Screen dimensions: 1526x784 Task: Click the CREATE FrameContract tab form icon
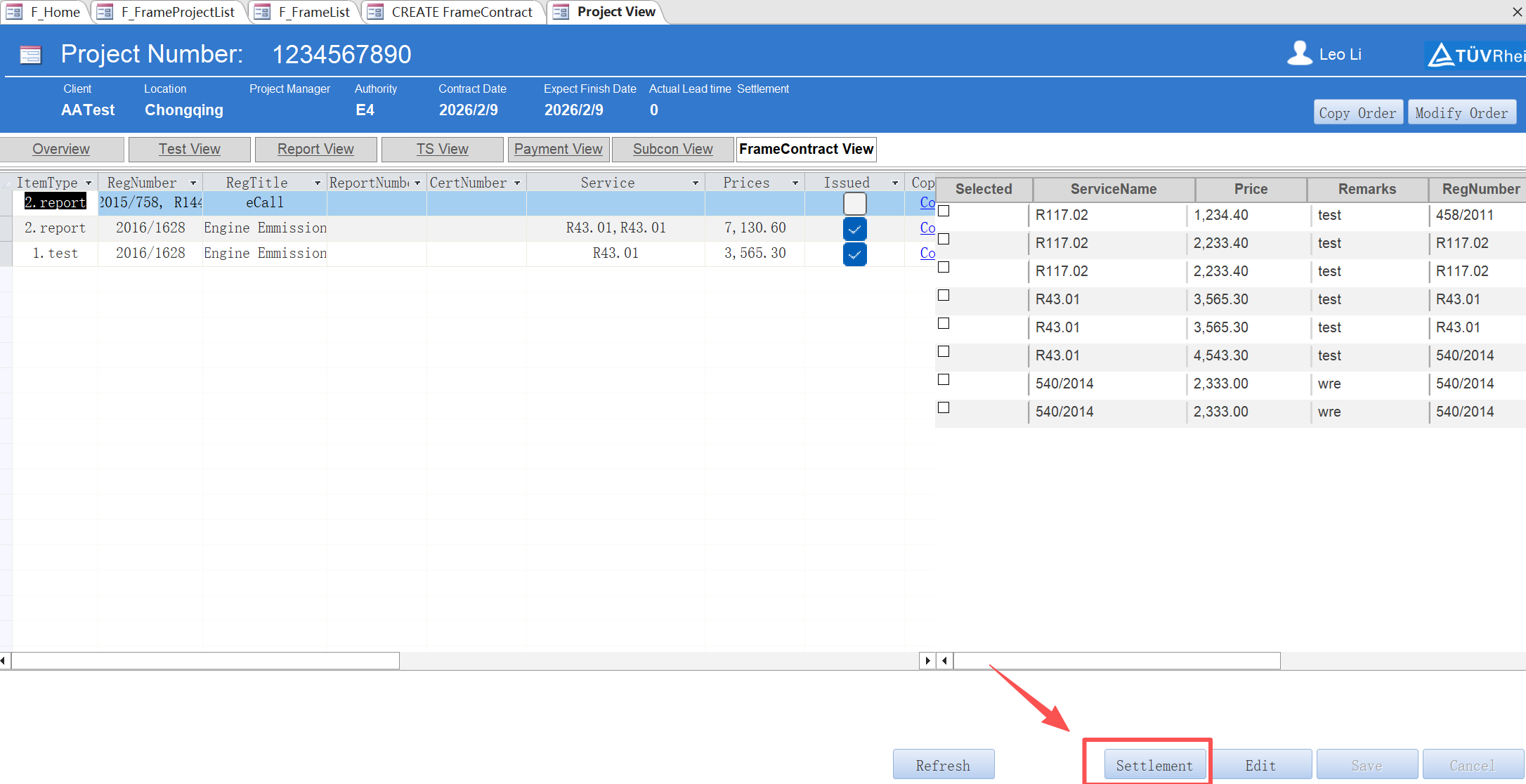(375, 12)
